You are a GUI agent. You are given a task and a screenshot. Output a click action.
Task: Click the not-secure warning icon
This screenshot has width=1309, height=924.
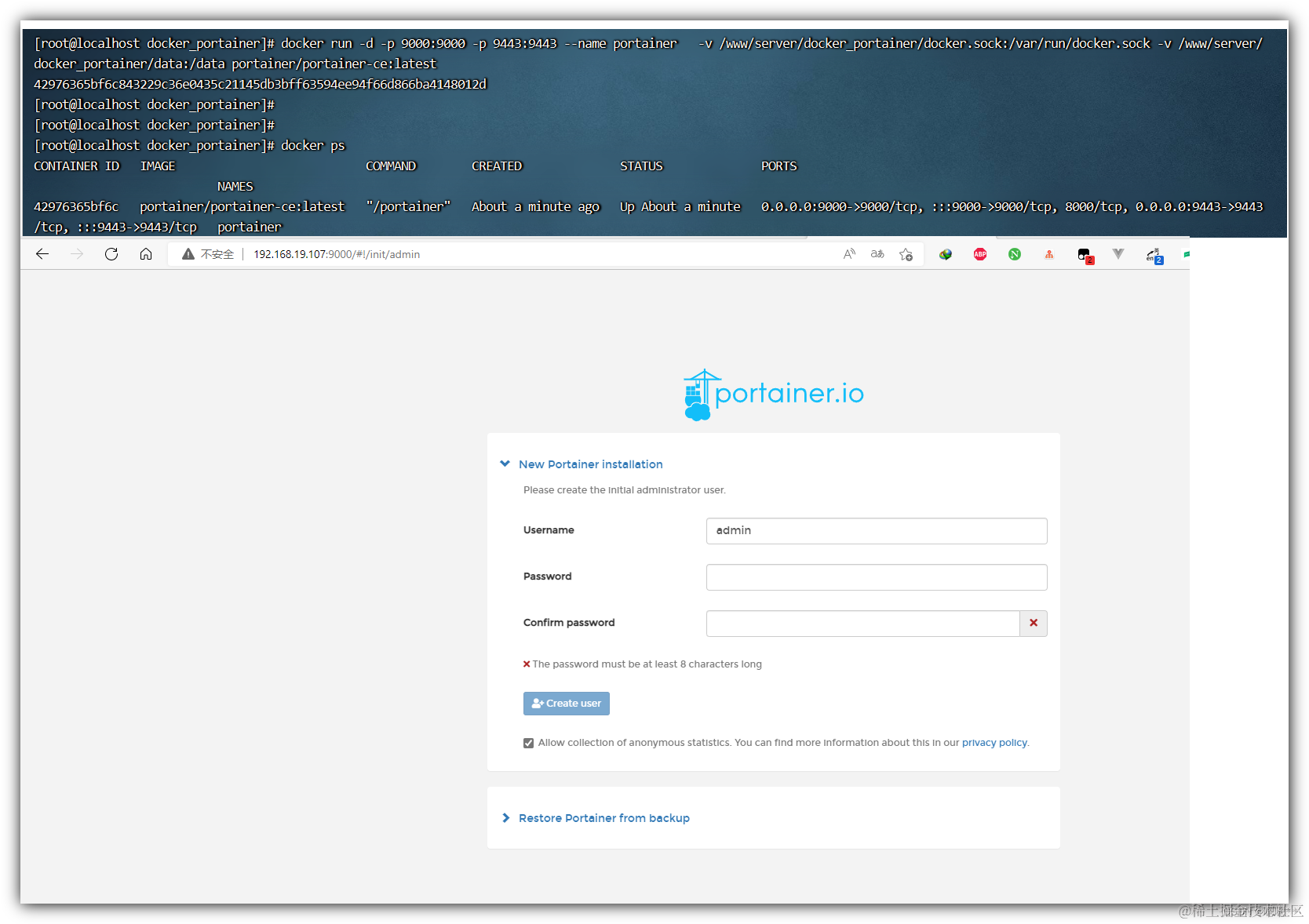click(x=188, y=254)
